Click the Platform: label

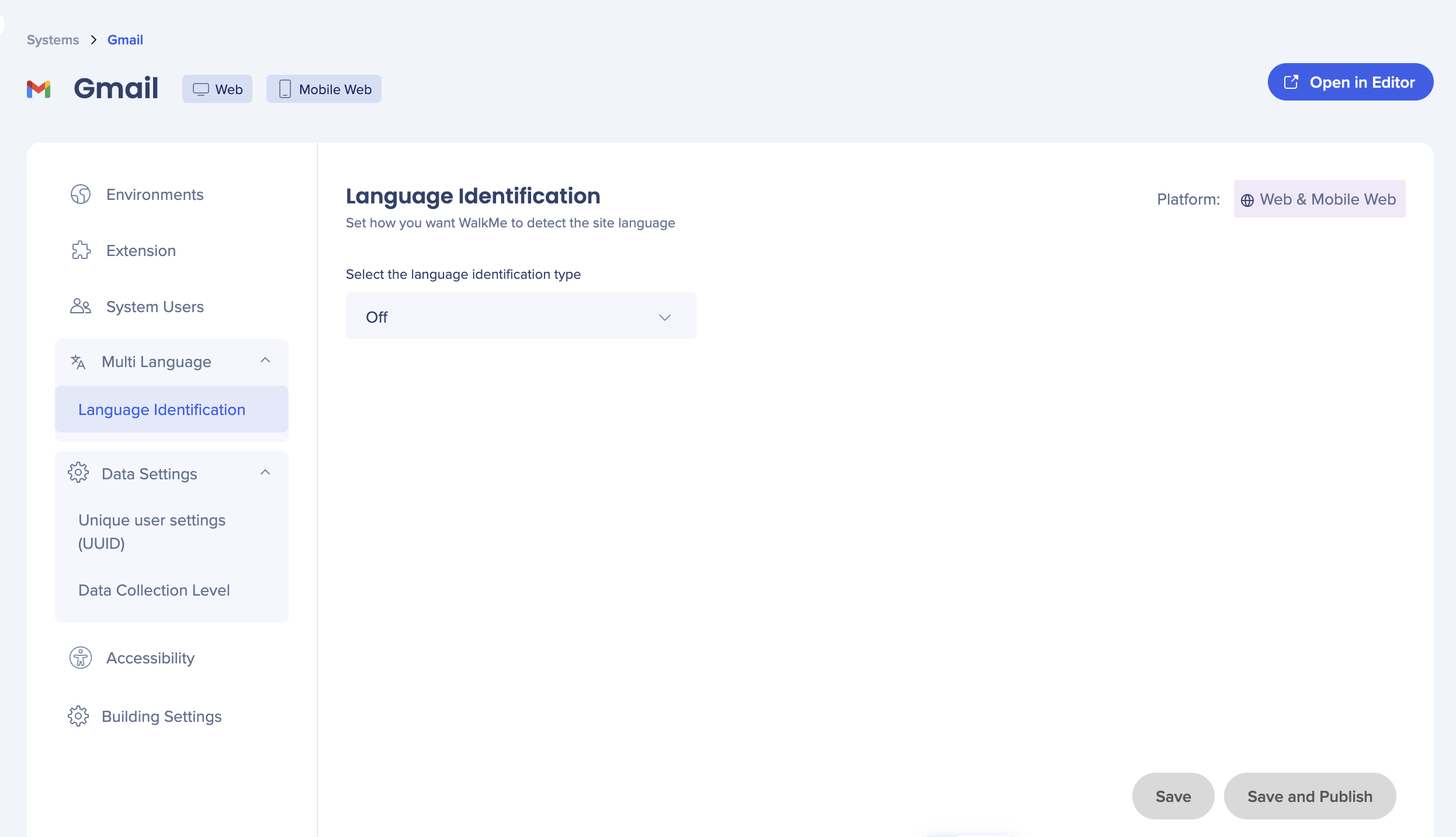tap(1188, 199)
